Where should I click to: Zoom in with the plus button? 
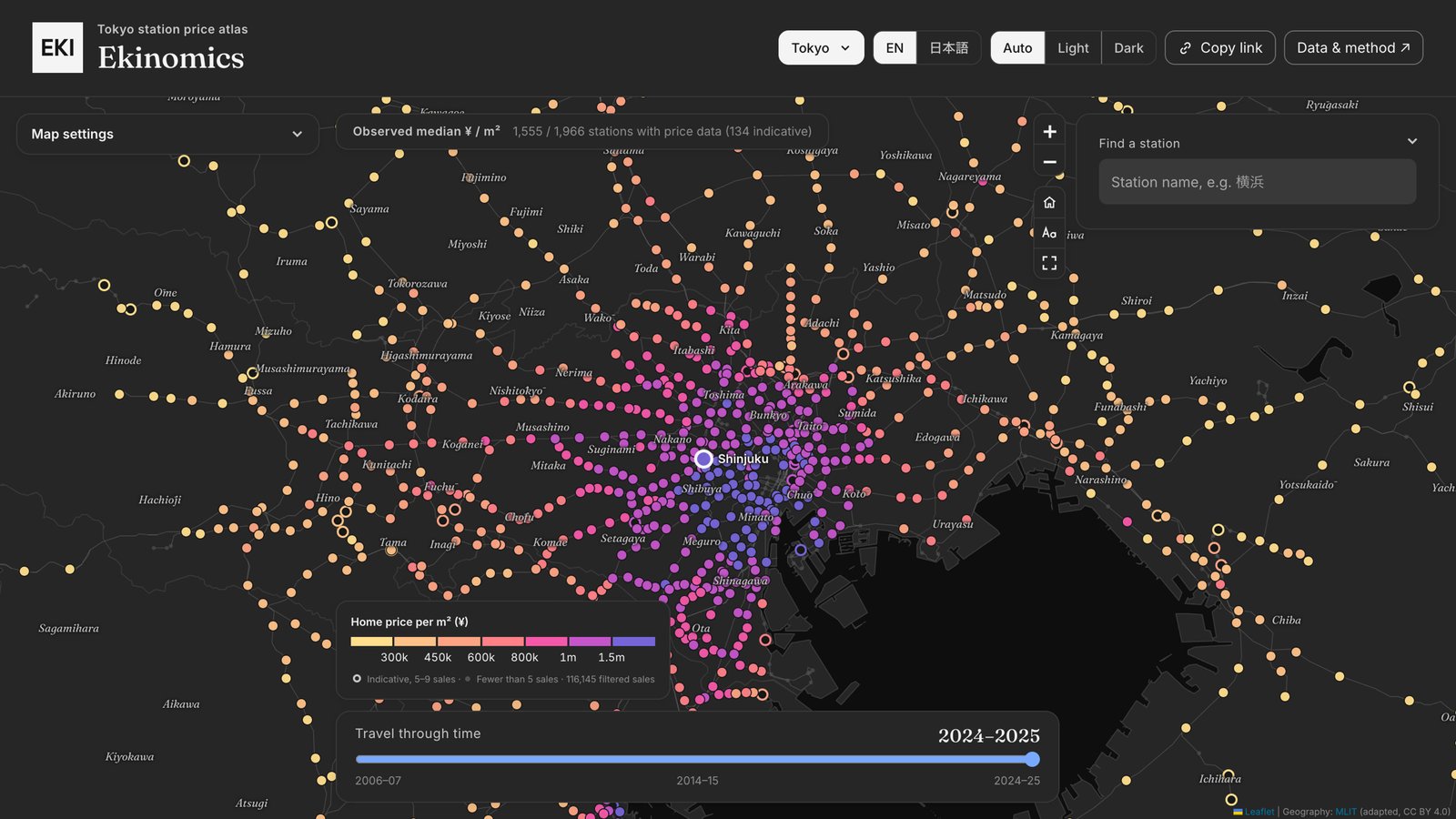pyautogui.click(x=1049, y=132)
